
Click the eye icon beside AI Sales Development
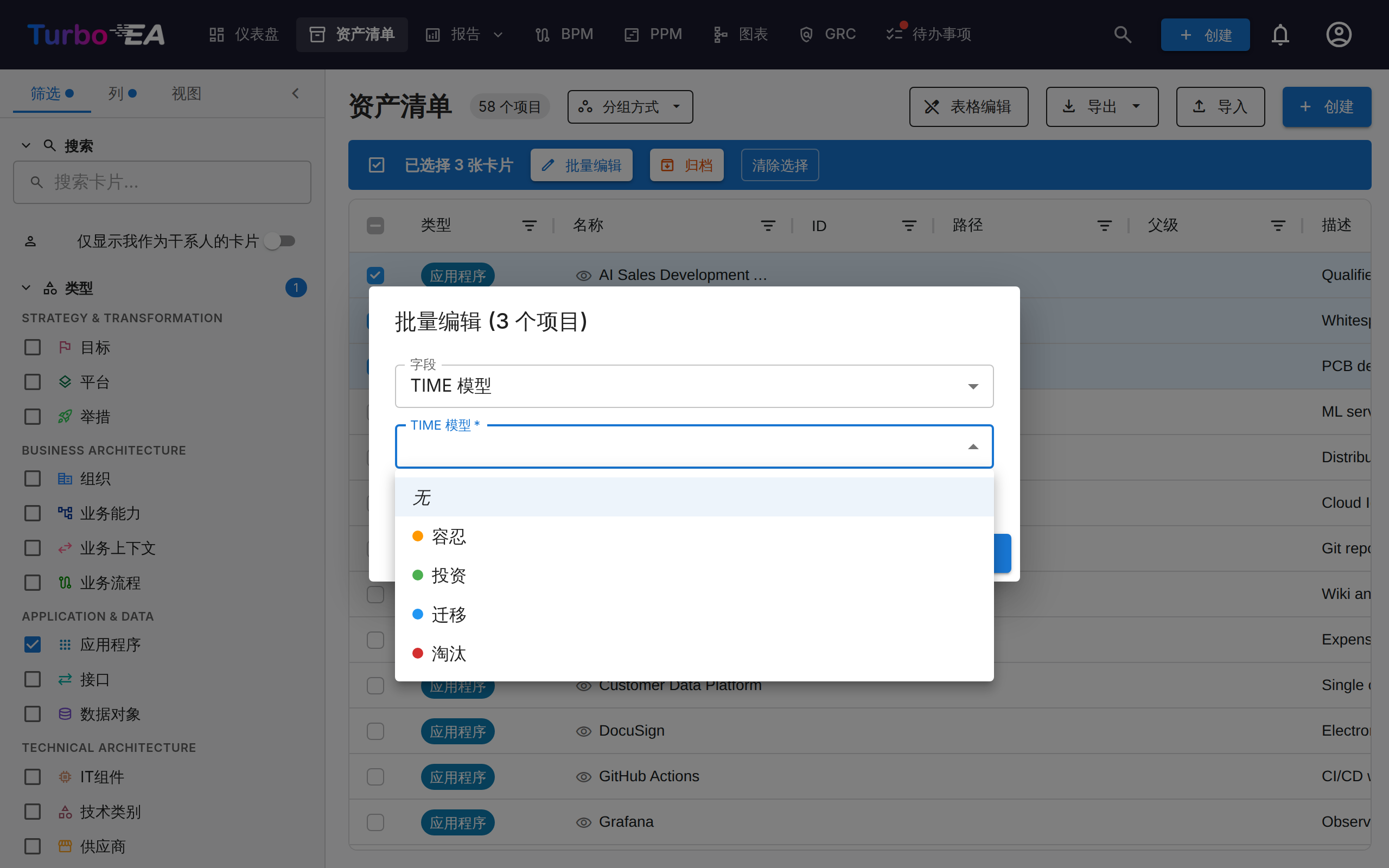(584, 276)
